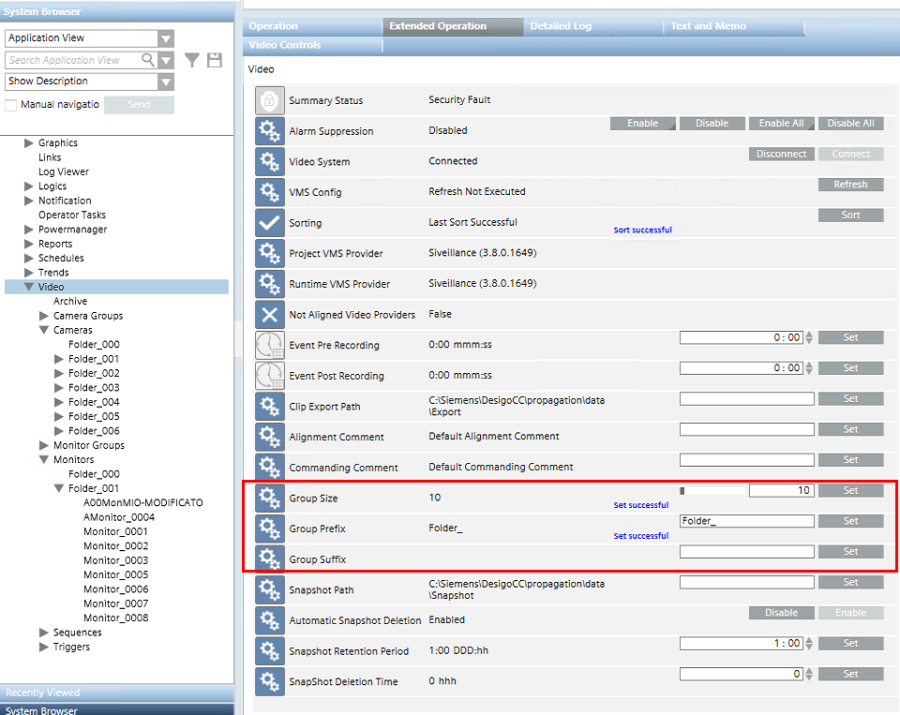Click the Sorting checkmark icon
This screenshot has width=900, height=715.
269,223
